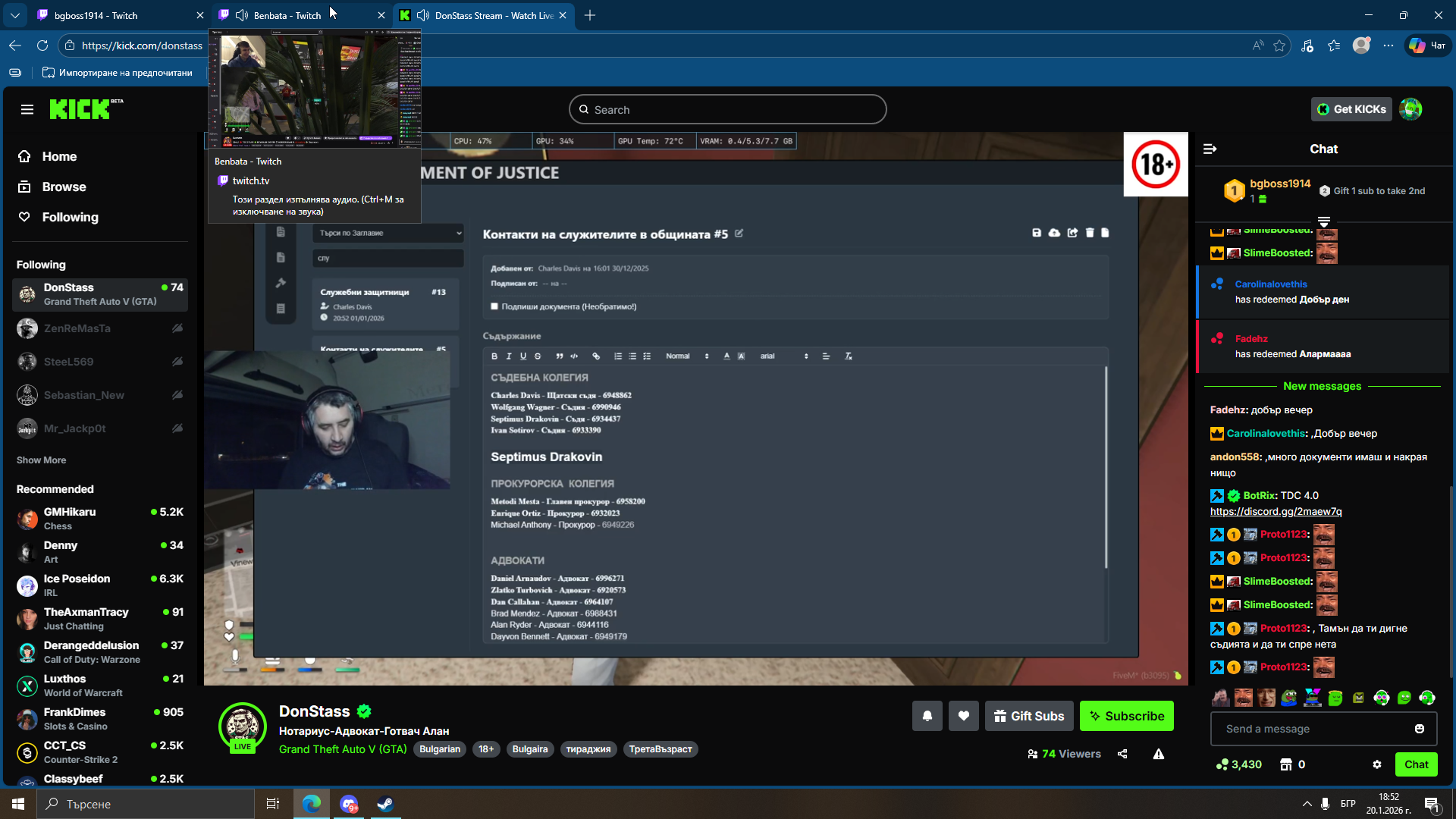Click the Windows search box Търсене
The height and width of the screenshot is (819, 1456).
(x=146, y=804)
